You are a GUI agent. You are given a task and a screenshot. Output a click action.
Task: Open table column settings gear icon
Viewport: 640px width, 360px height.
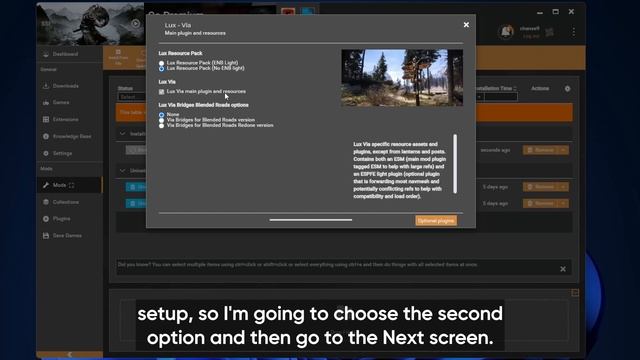pos(567,89)
